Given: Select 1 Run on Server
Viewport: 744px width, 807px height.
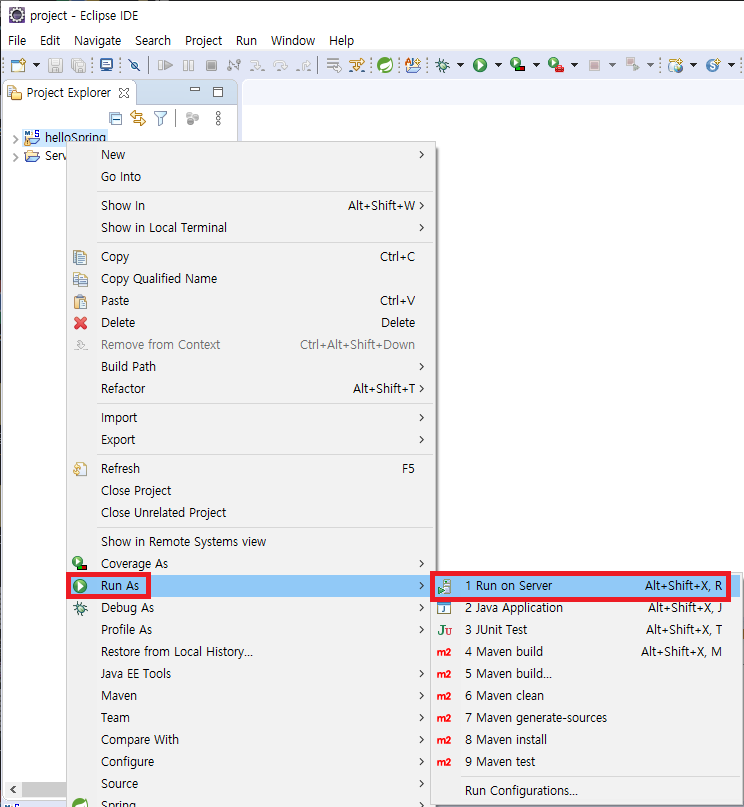Looking at the screenshot, I should coord(586,586).
